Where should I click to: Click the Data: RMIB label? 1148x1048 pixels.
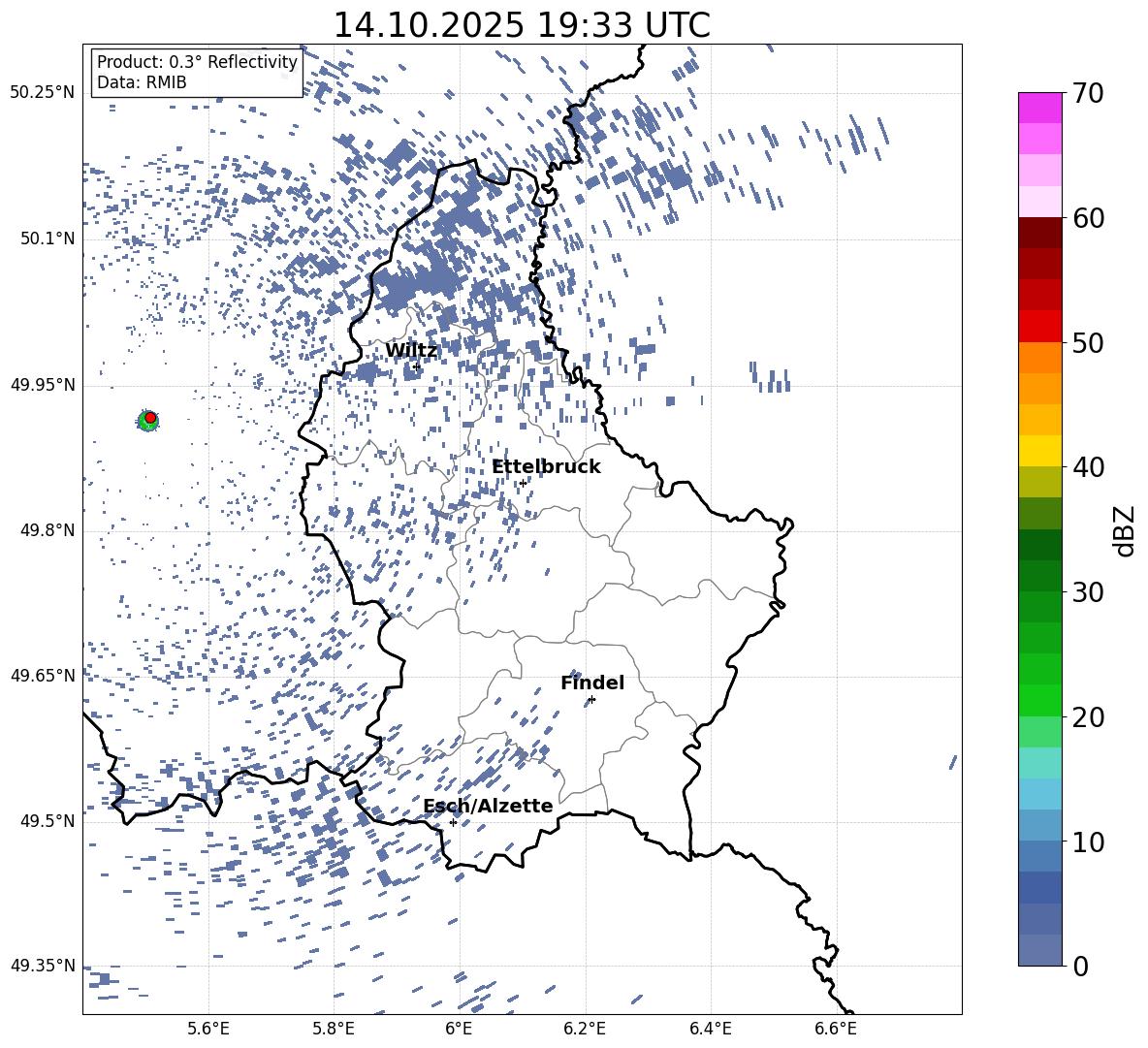click(x=142, y=82)
